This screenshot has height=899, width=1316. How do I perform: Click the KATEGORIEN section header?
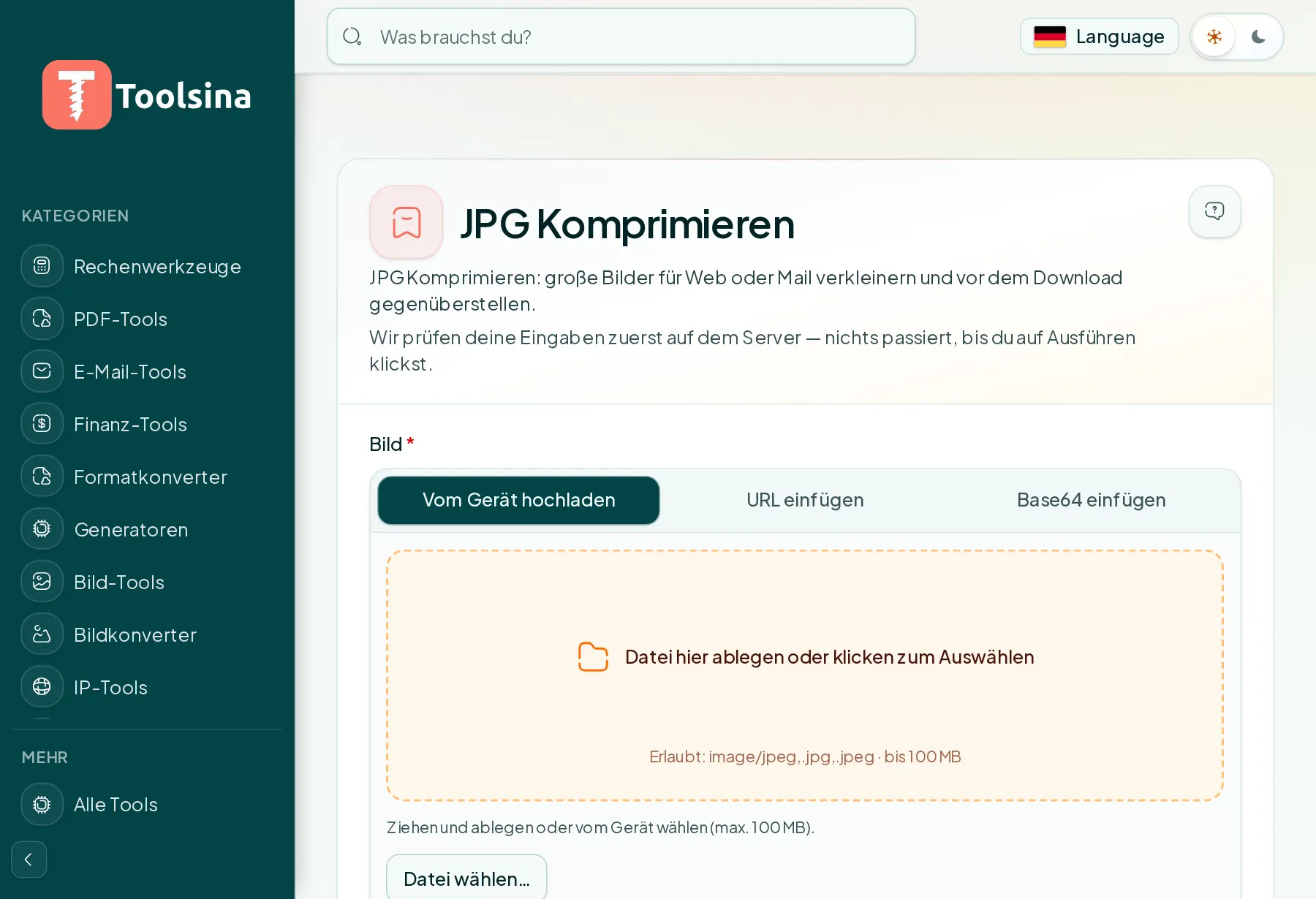pyautogui.click(x=75, y=216)
